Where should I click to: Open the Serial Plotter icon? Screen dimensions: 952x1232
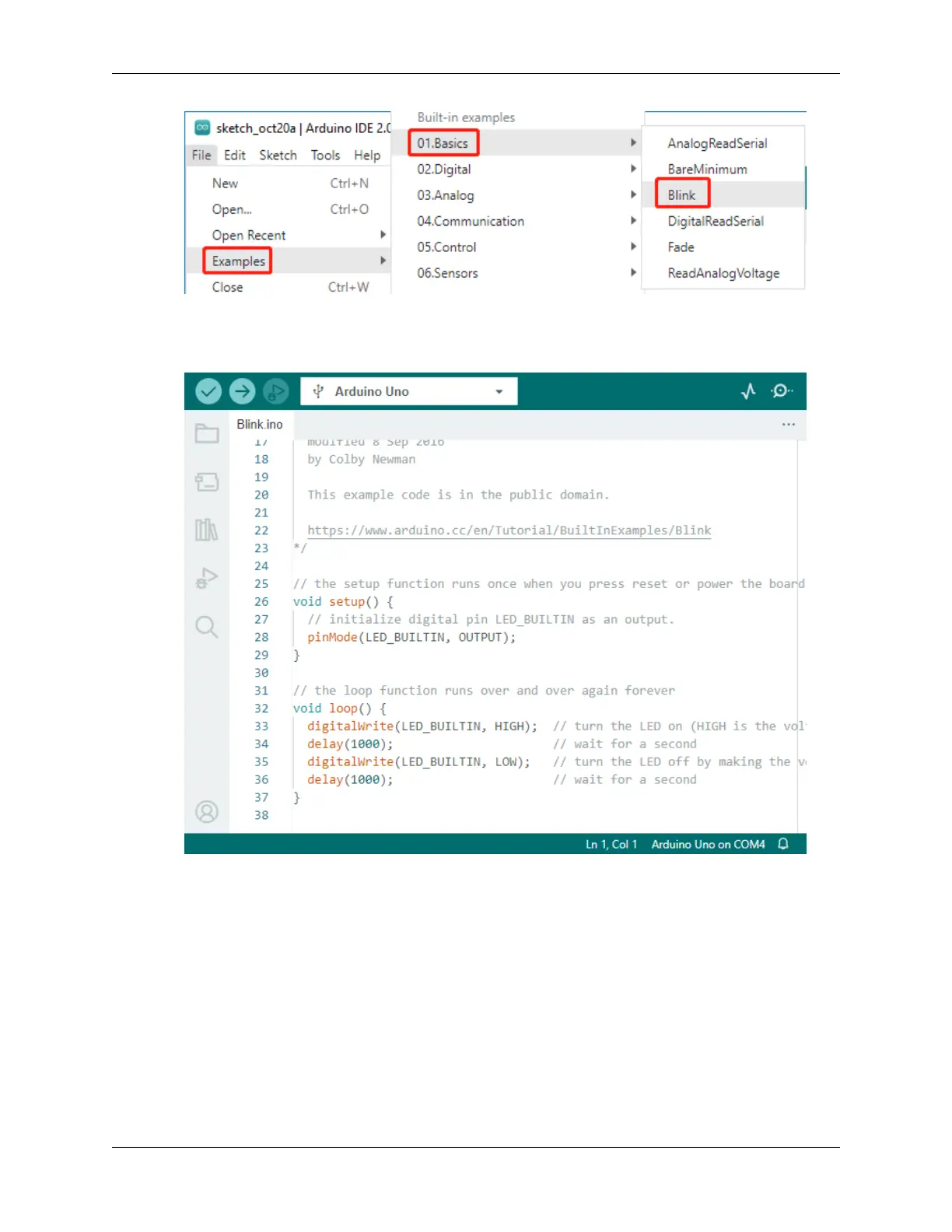point(748,391)
